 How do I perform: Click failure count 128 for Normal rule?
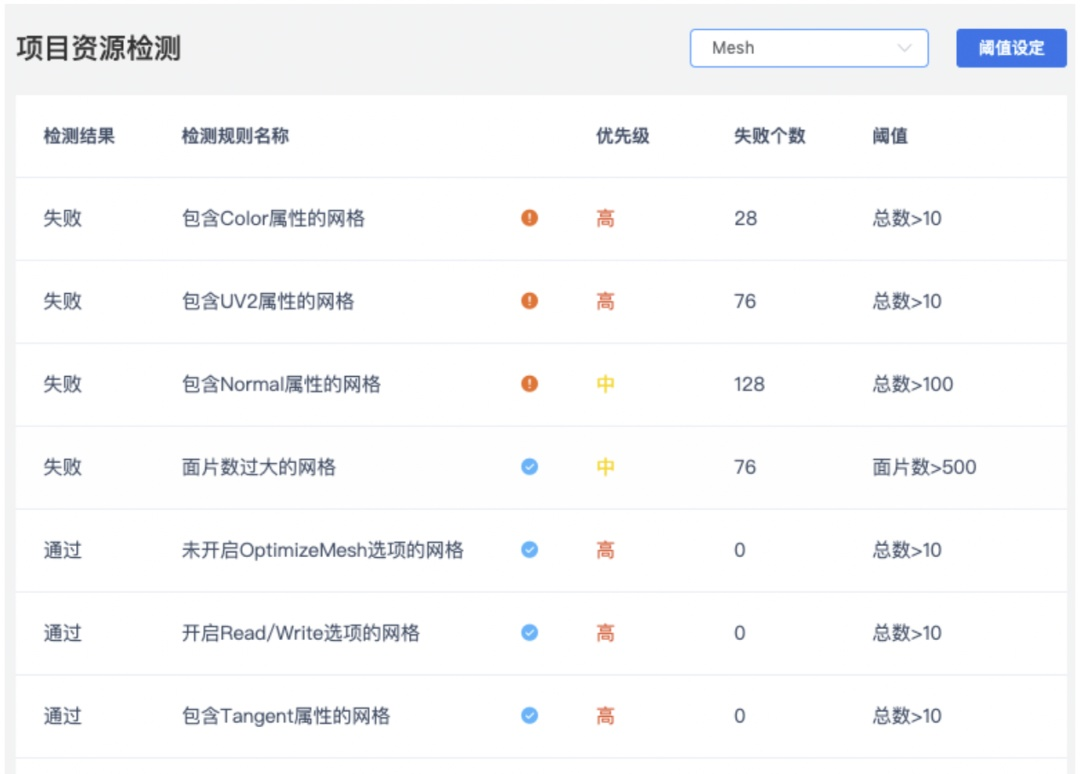pyautogui.click(x=749, y=384)
